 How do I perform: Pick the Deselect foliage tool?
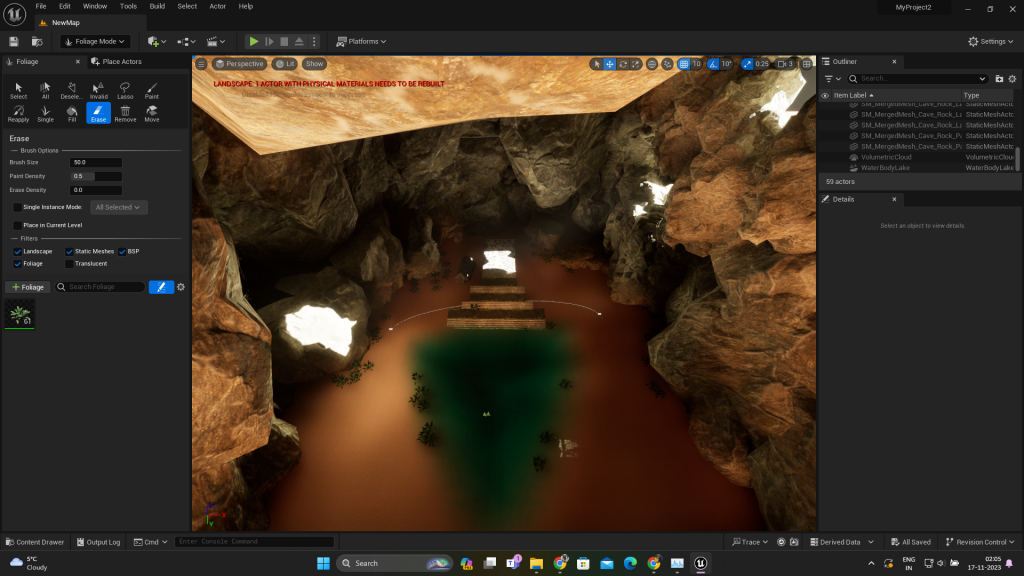(x=72, y=90)
